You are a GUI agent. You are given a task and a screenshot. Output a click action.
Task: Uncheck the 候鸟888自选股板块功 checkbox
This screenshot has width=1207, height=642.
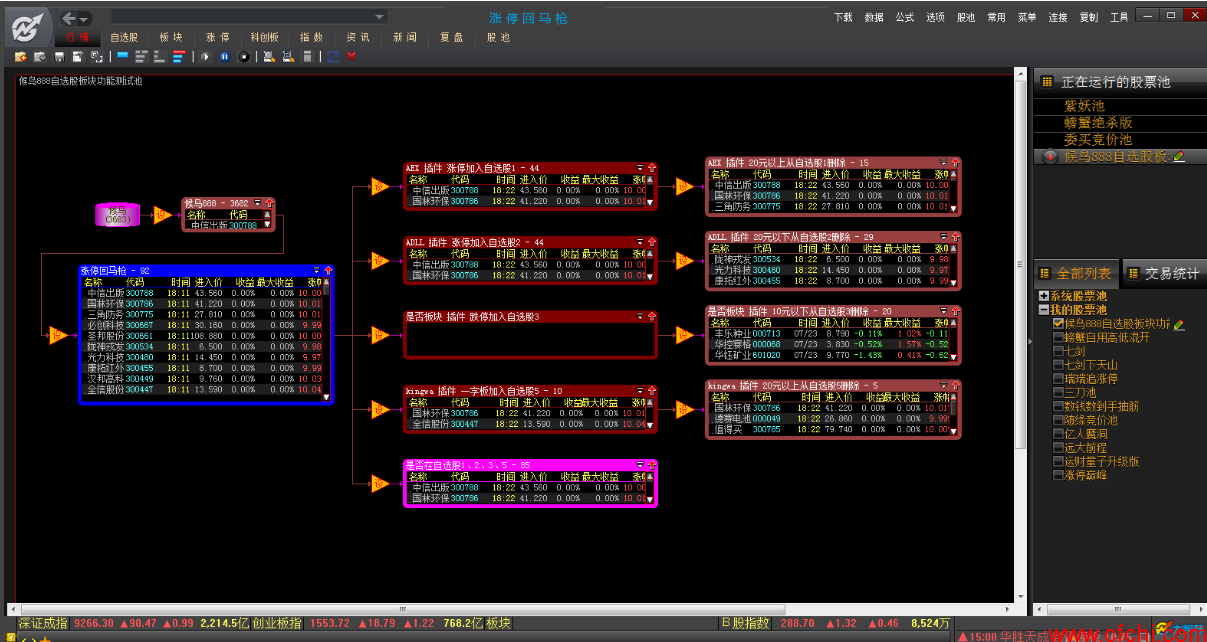pos(1058,324)
